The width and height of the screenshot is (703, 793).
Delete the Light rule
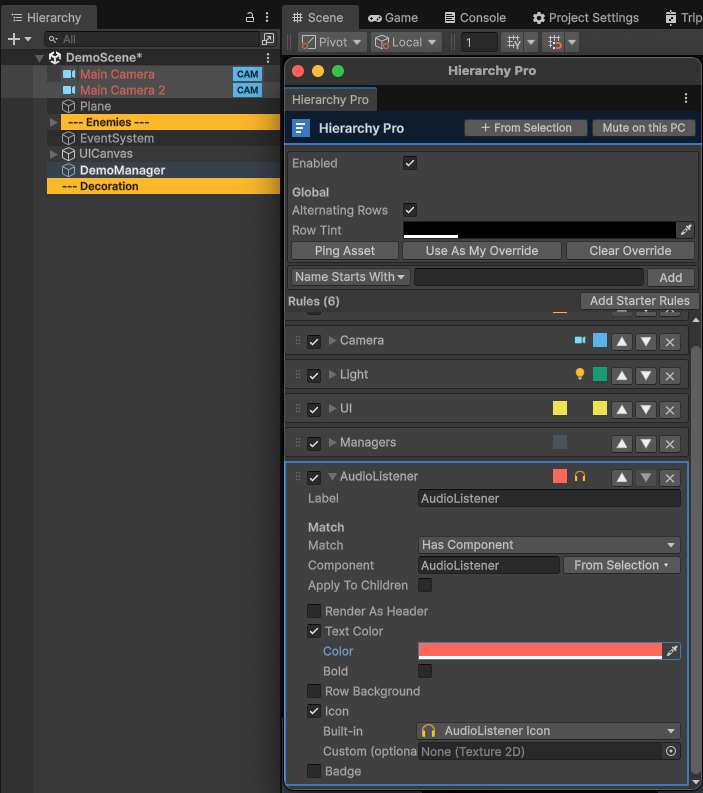click(670, 375)
